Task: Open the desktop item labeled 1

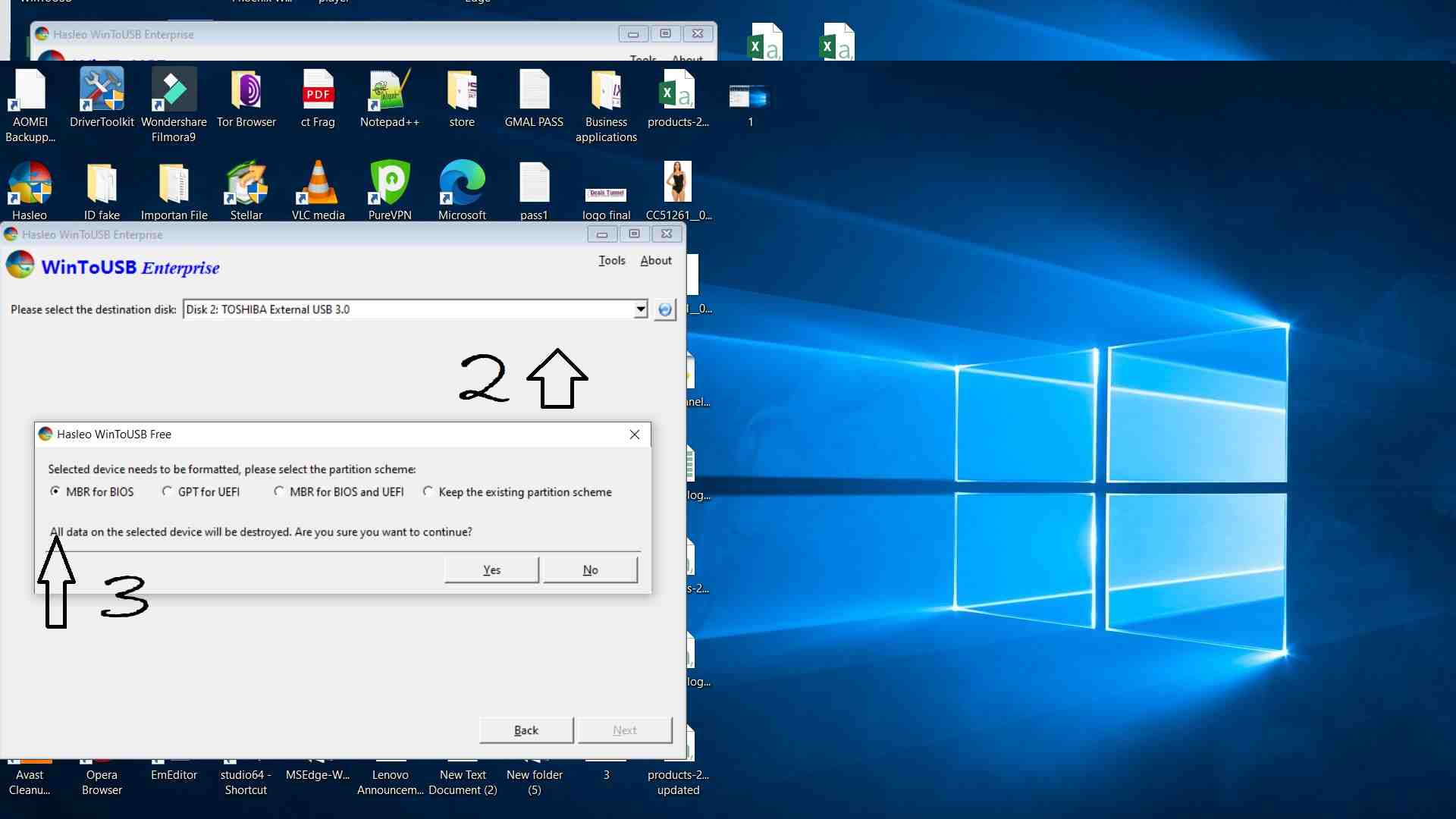Action: [x=750, y=105]
